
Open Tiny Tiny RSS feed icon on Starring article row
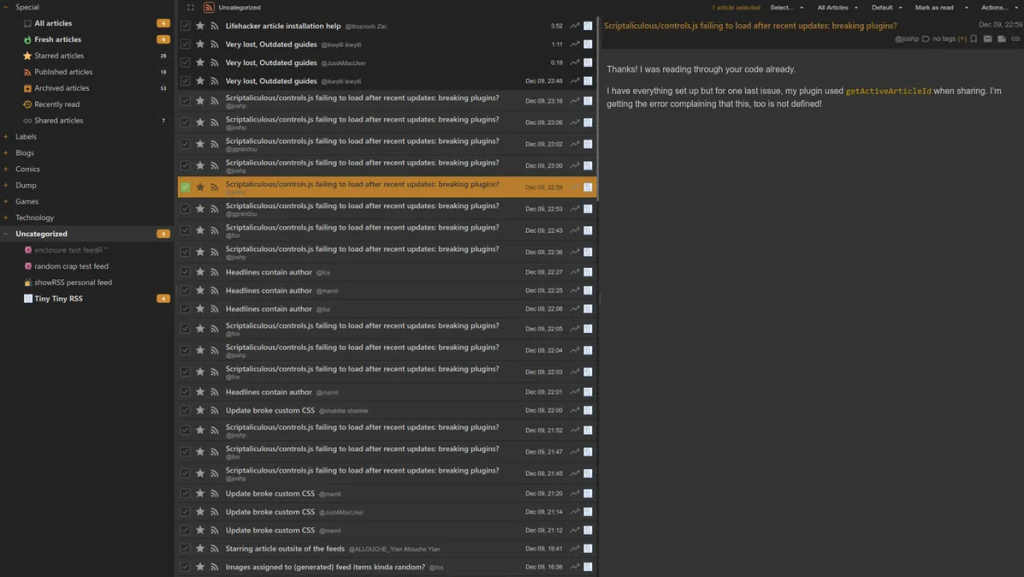tap(588, 549)
